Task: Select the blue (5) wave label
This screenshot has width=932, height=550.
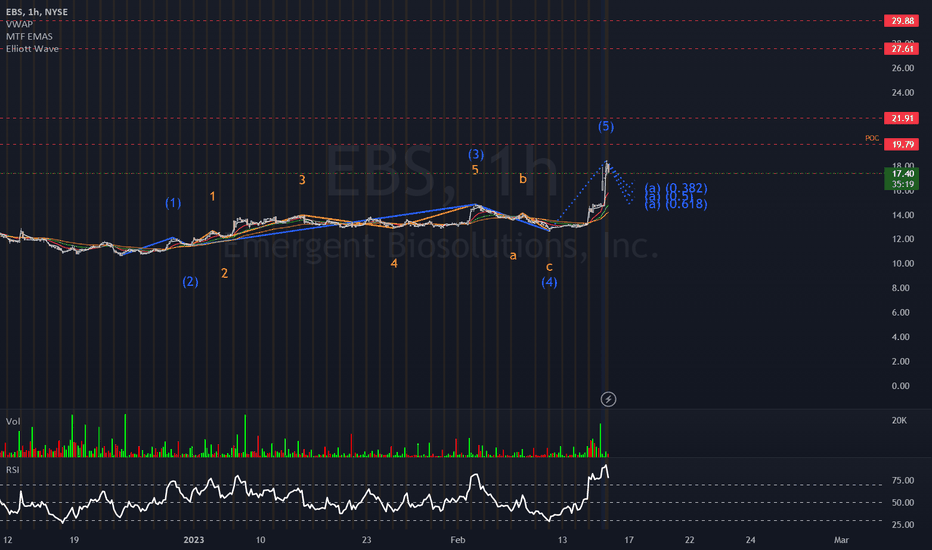Action: [x=606, y=126]
